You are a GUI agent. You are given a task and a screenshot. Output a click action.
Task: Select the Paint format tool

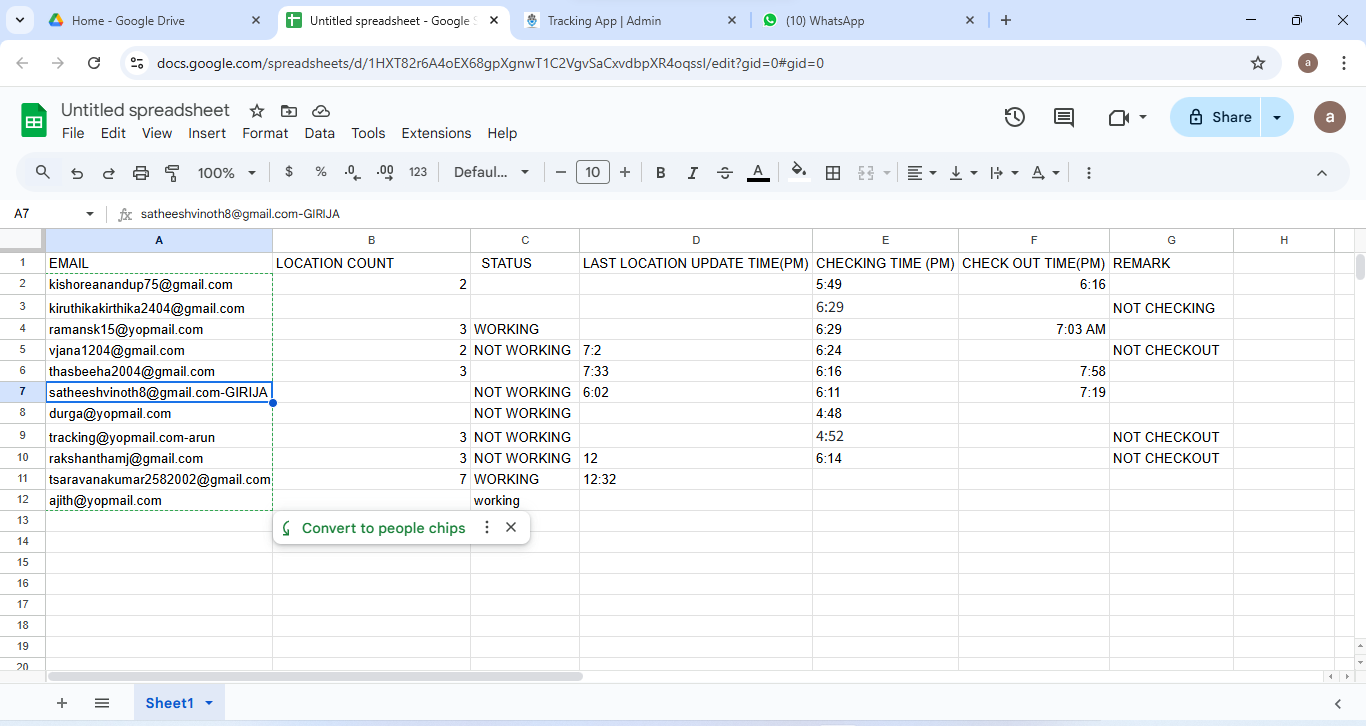(172, 173)
